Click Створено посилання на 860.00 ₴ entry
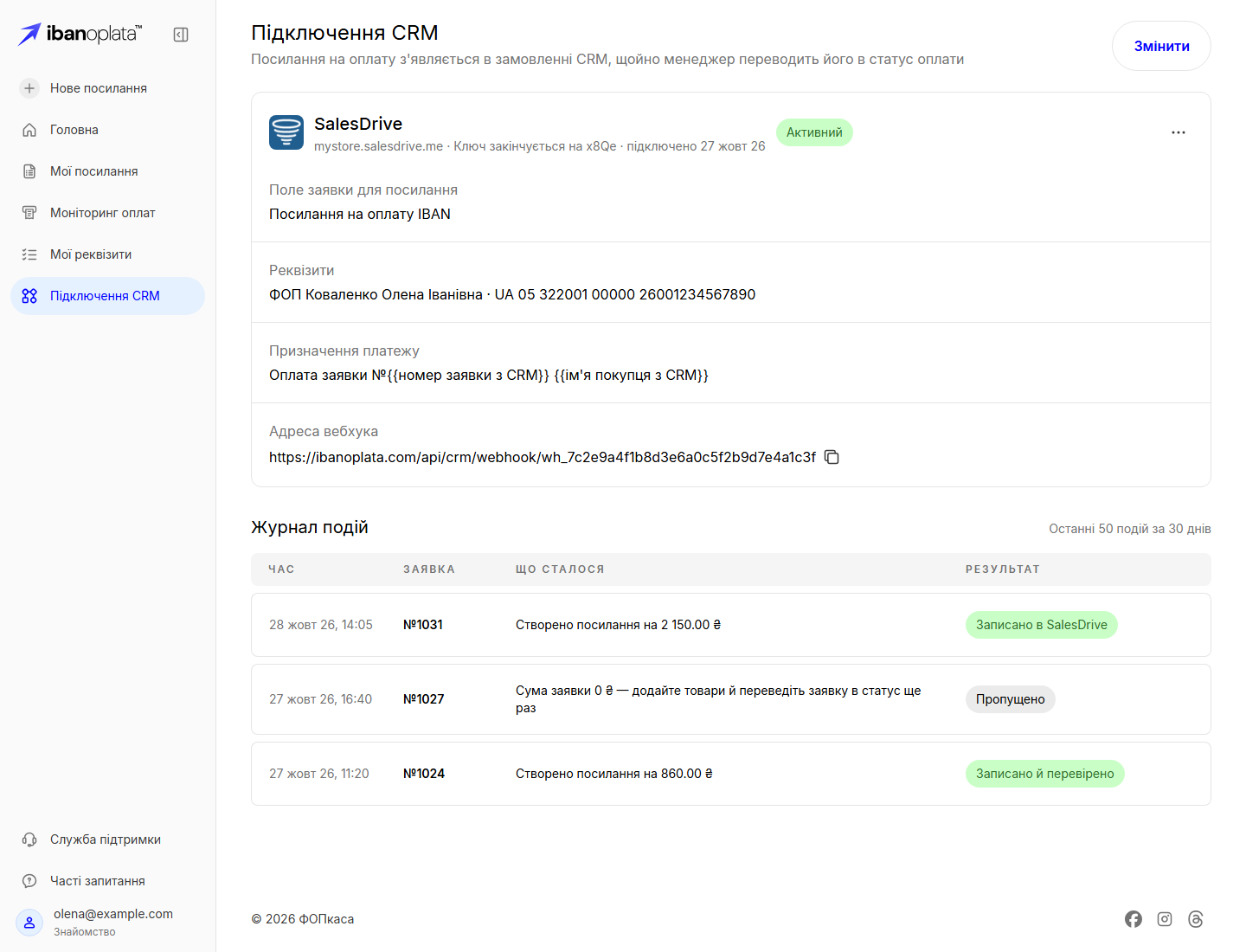Screen dimensions: 1246x952 click(614, 774)
